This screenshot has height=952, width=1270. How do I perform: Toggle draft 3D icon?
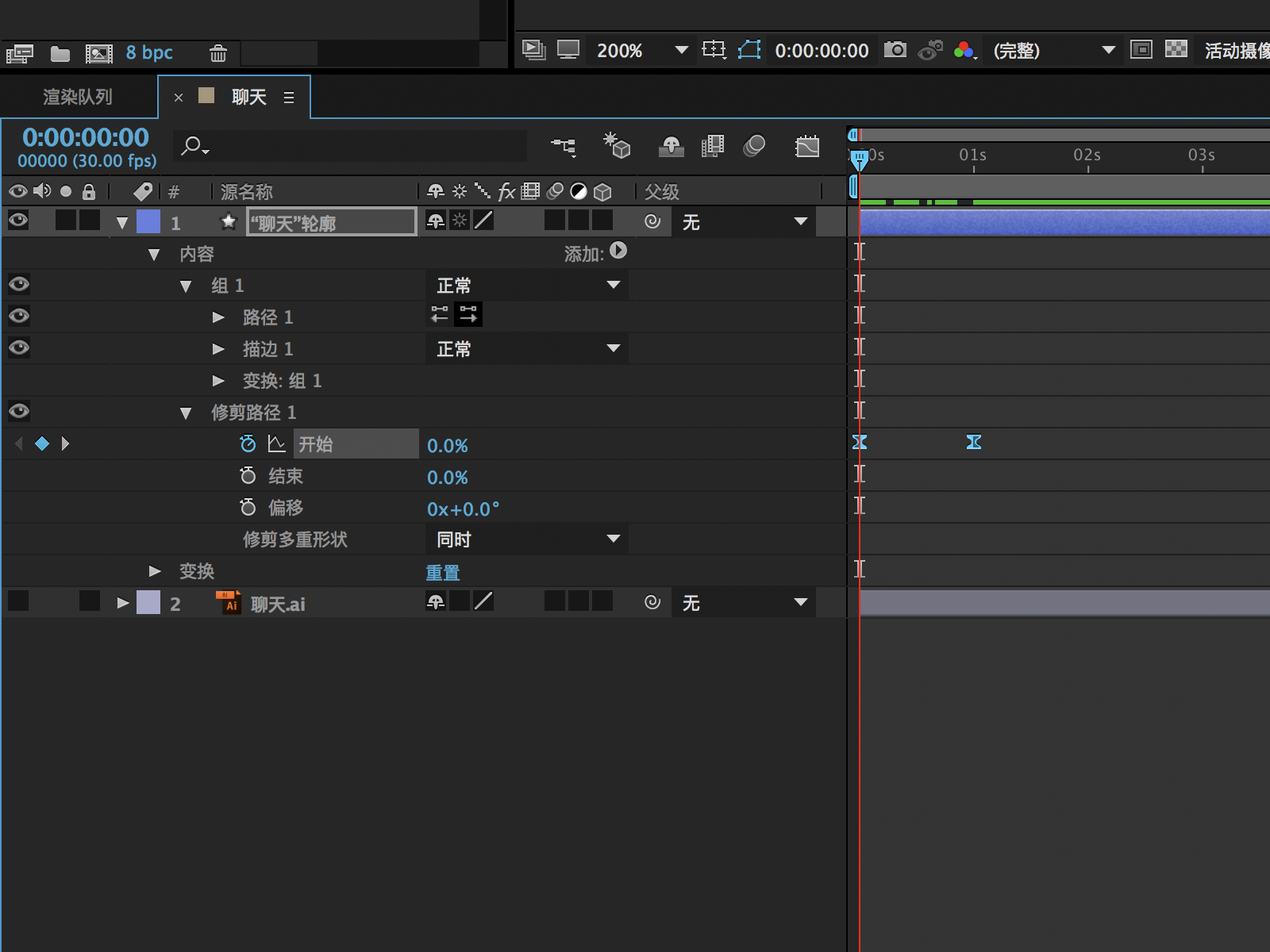(x=617, y=145)
